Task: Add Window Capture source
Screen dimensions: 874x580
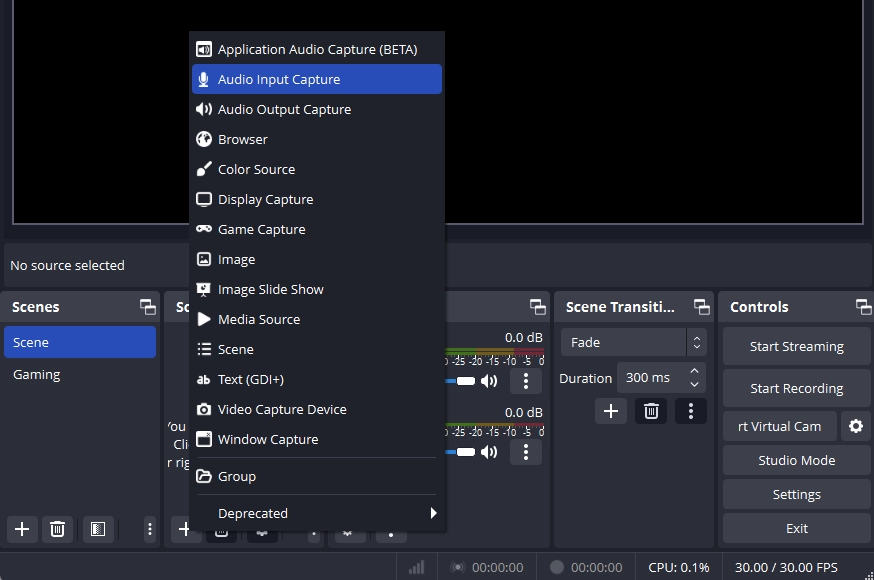Action: coord(317,440)
